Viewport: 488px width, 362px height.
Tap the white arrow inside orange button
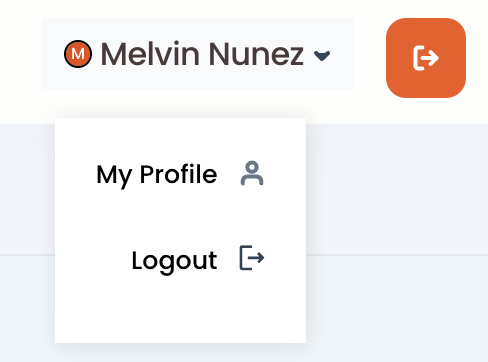pos(426,58)
